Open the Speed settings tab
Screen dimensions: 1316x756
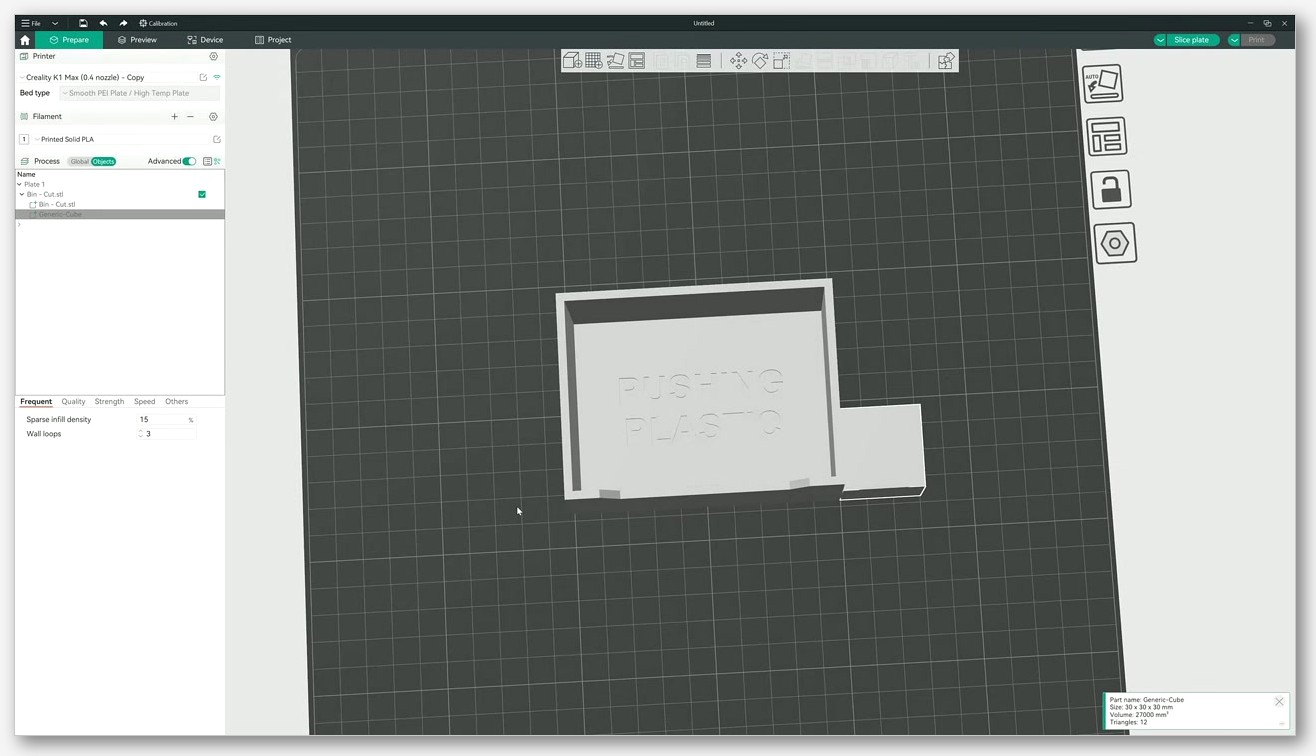(x=145, y=401)
